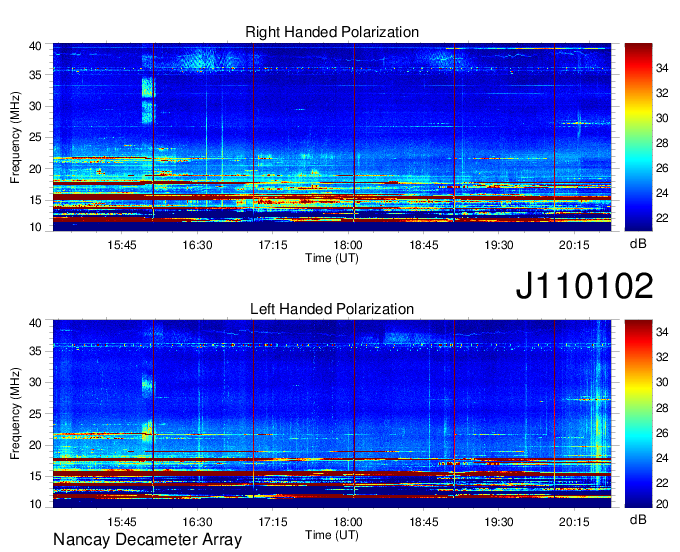The height and width of the screenshot is (552, 680).
Task: Select the J110102 observation label
Action: pos(584,286)
